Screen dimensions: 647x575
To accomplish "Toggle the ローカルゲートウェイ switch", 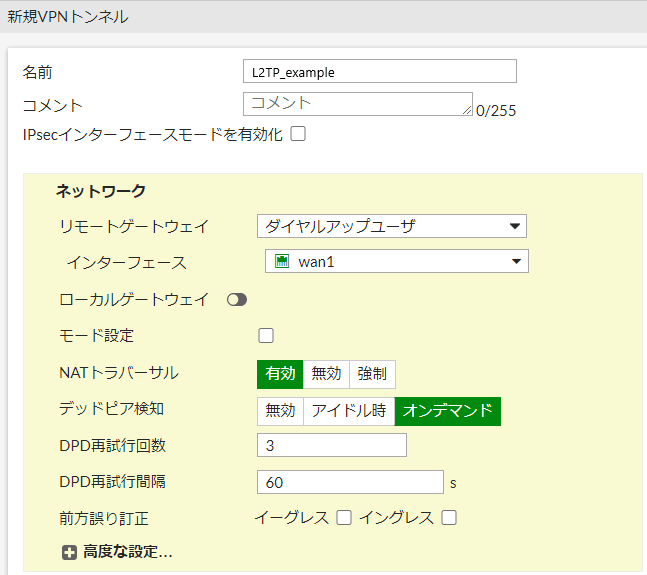I will [x=237, y=300].
